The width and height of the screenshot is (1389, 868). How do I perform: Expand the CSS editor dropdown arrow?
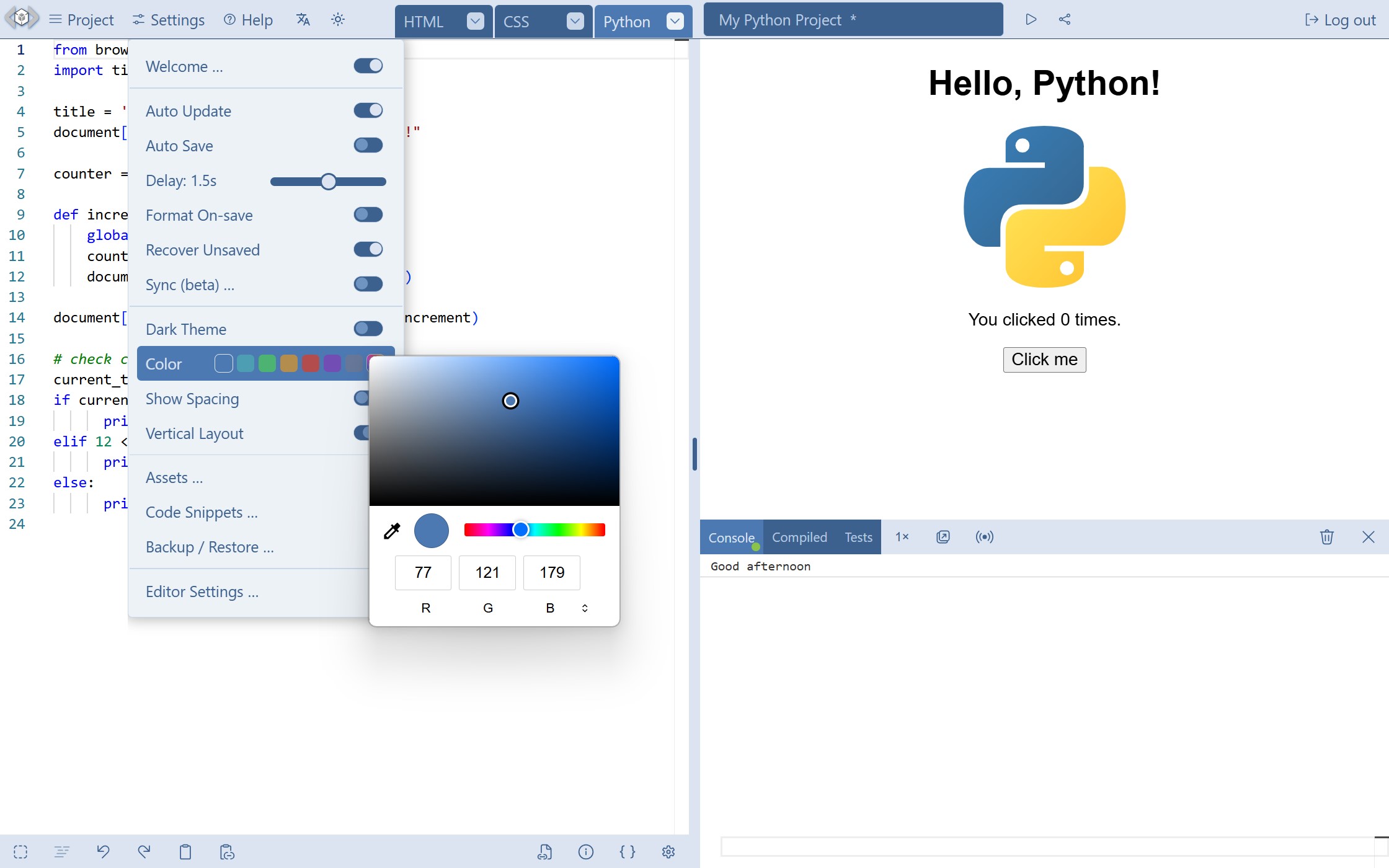[575, 22]
